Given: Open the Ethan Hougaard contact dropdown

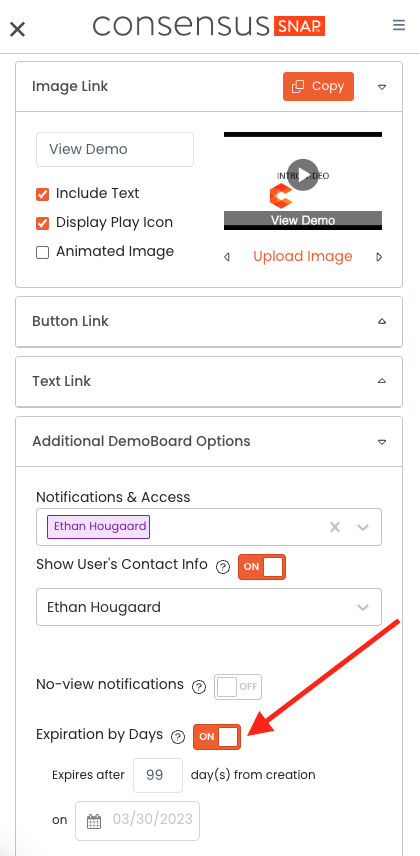Looking at the screenshot, I should tap(209, 607).
